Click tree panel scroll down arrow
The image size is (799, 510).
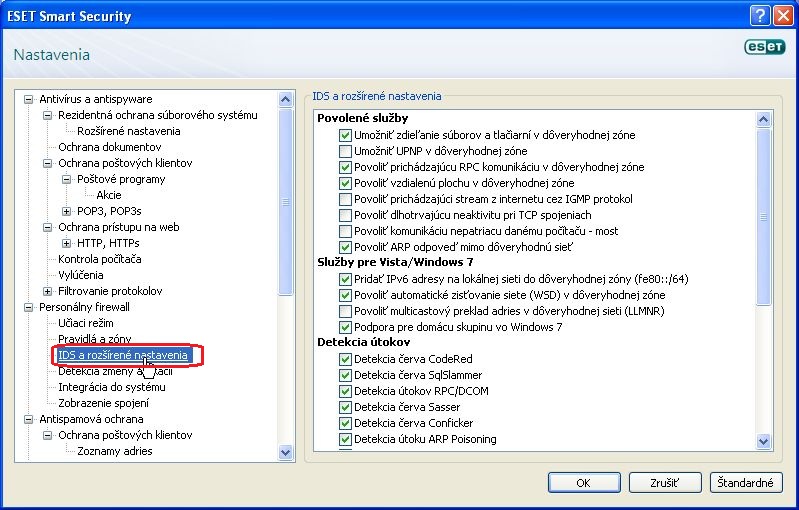coord(286,452)
